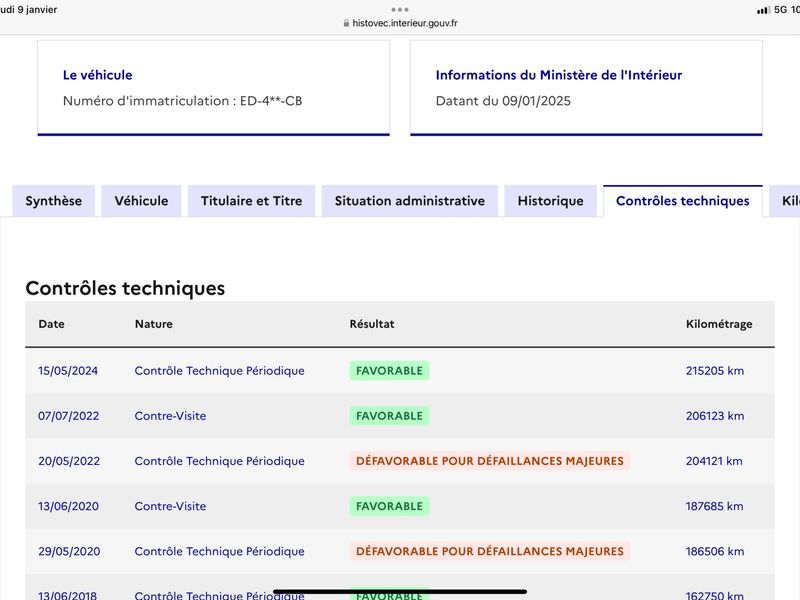Tap the histovec.interieur.gouv.fr address bar
The width and height of the screenshot is (800, 600).
401,23
